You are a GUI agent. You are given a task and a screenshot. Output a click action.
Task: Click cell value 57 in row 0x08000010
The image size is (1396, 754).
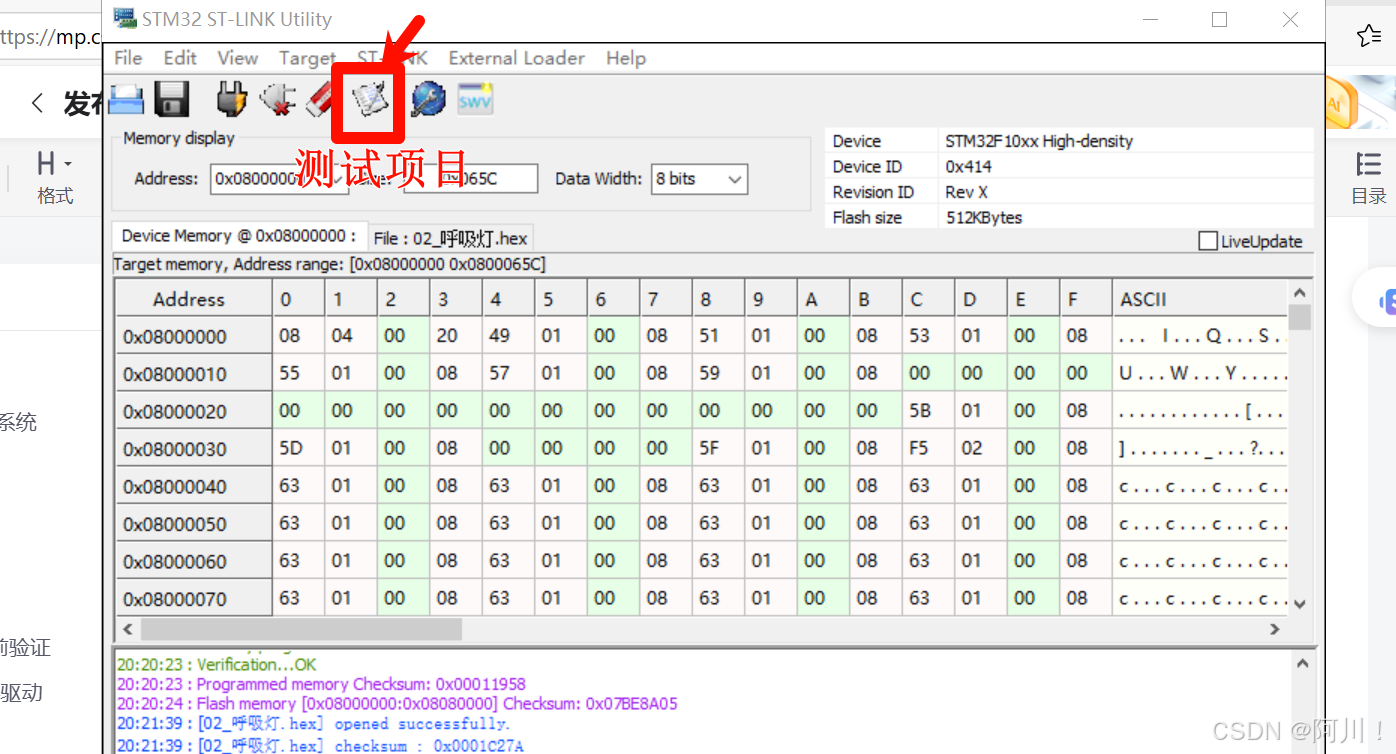(508, 373)
